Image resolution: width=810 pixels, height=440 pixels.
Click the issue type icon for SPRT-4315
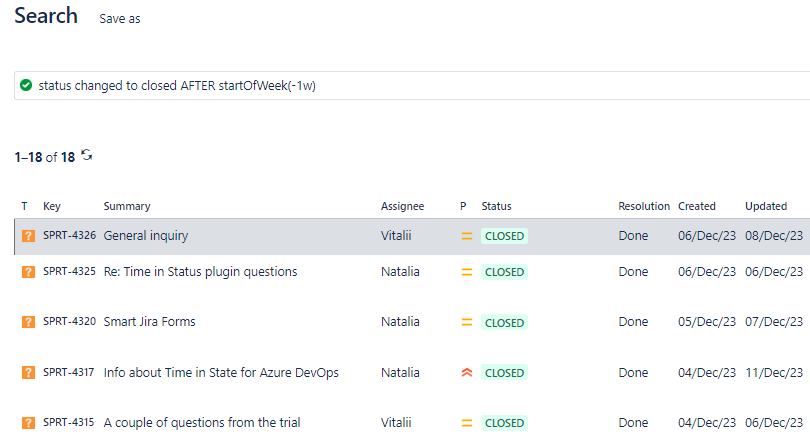(28, 423)
